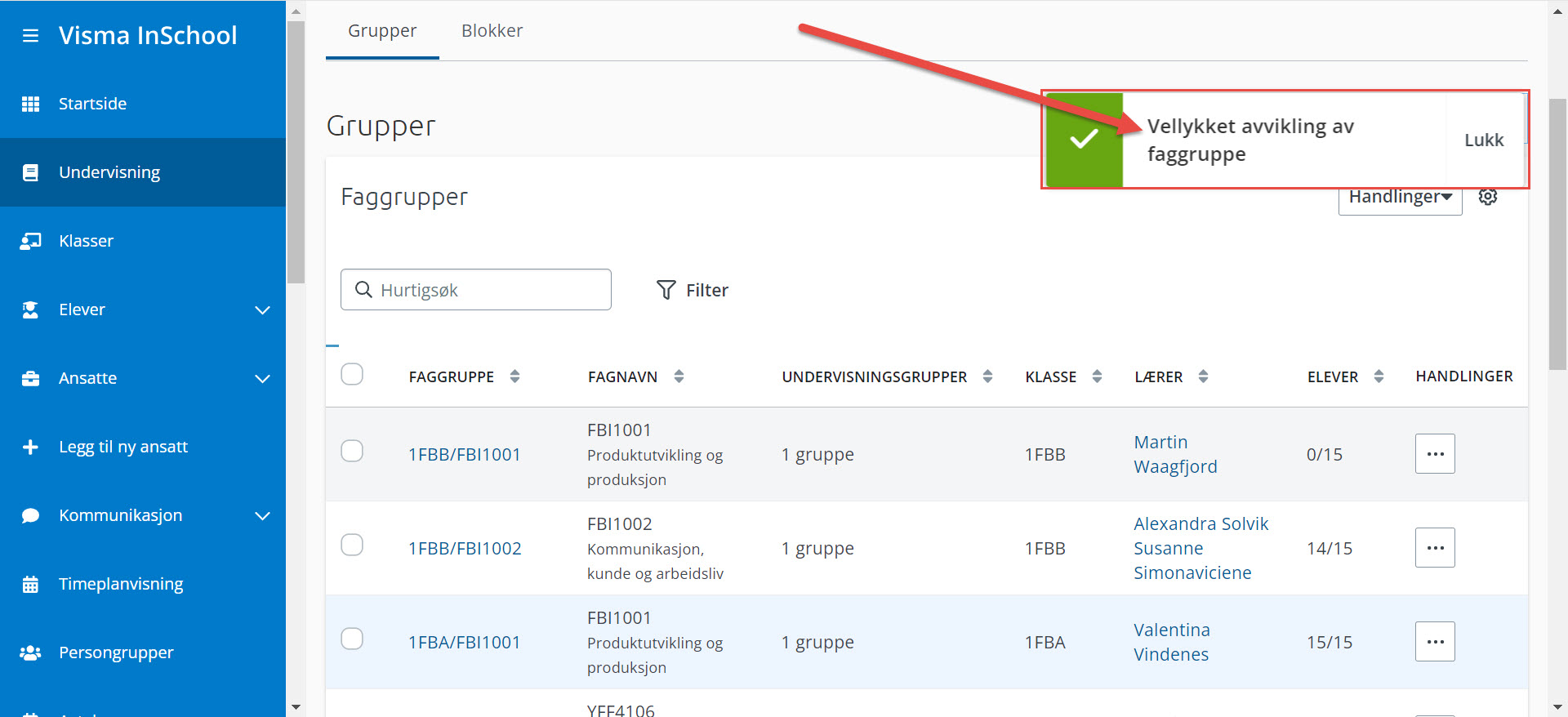The height and width of the screenshot is (717, 1568).
Task: Check the 1FBB/FBI1002 row checkbox
Action: 352,545
